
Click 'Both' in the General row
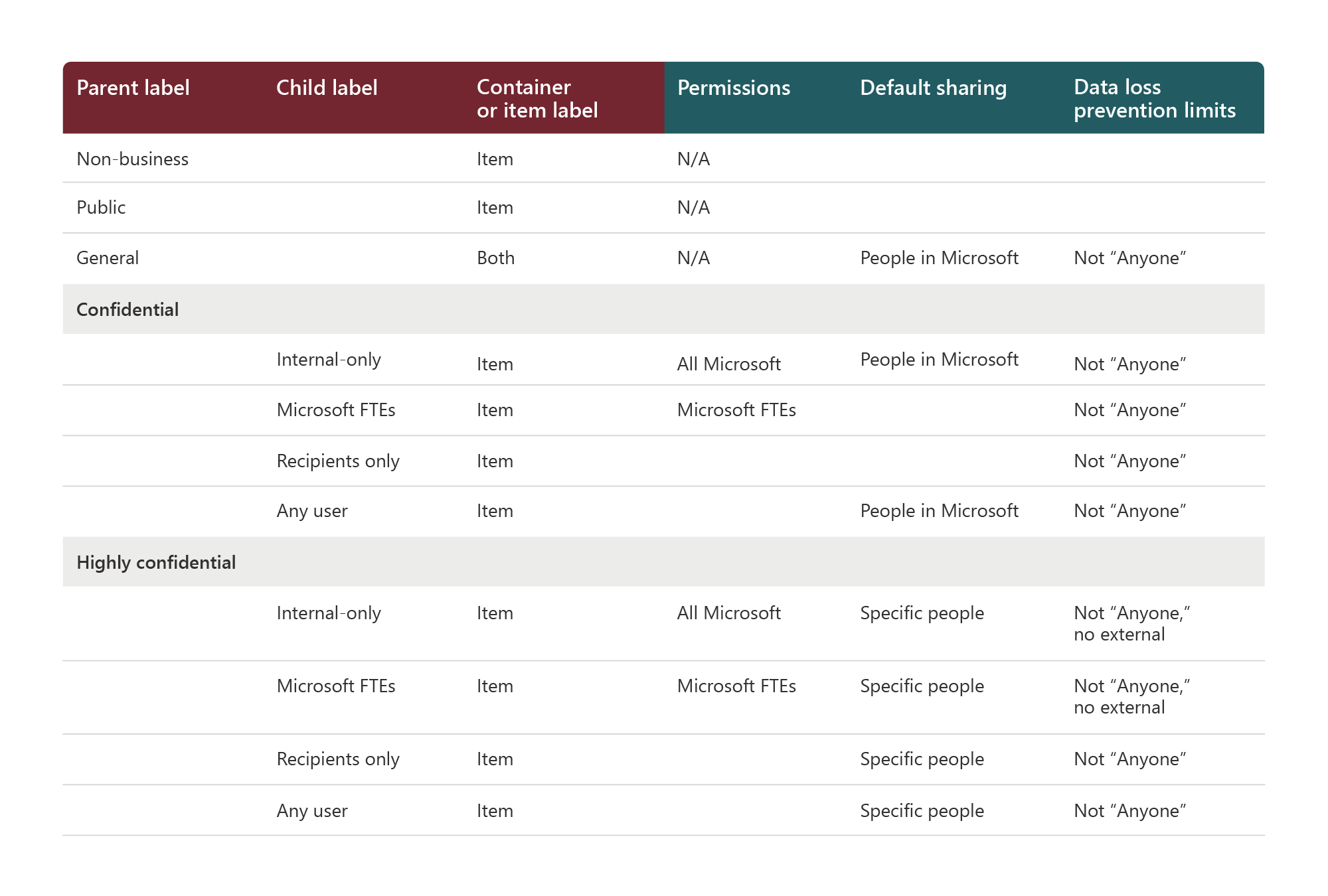pos(495,258)
